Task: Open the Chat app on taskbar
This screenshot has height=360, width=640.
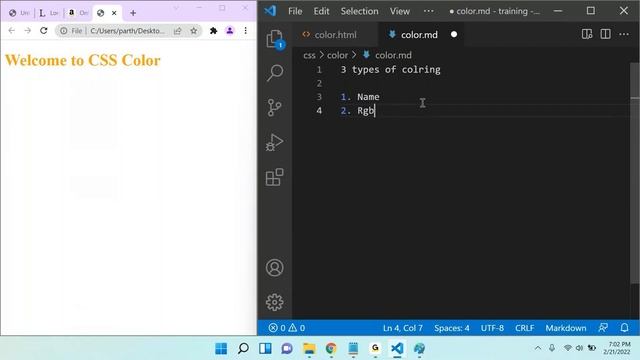Action: coord(287,349)
